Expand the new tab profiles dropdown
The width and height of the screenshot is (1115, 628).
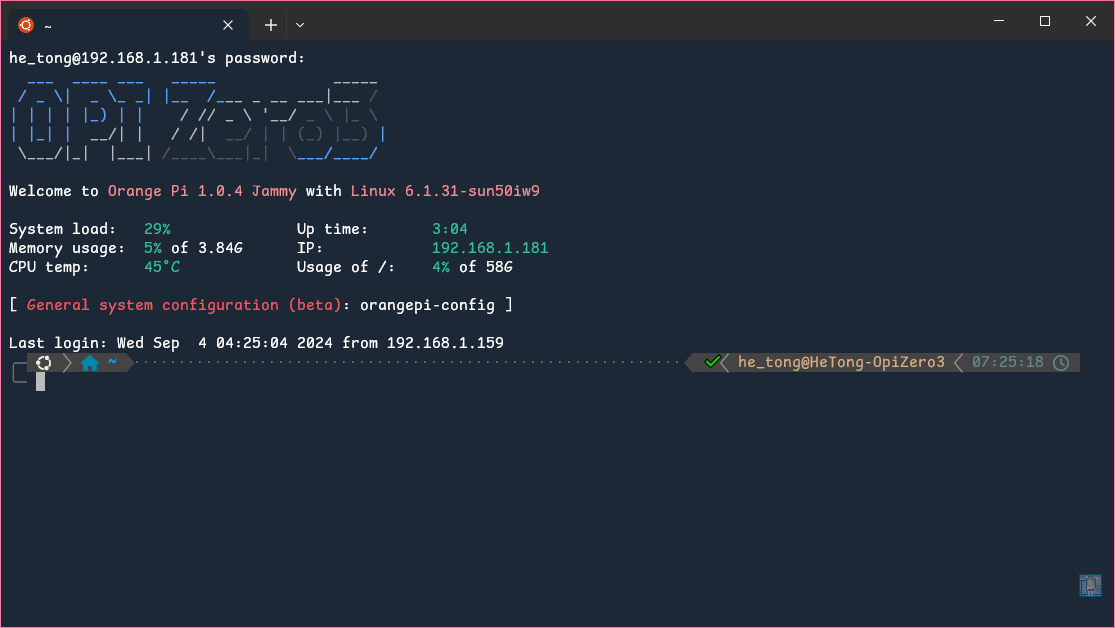(300, 25)
